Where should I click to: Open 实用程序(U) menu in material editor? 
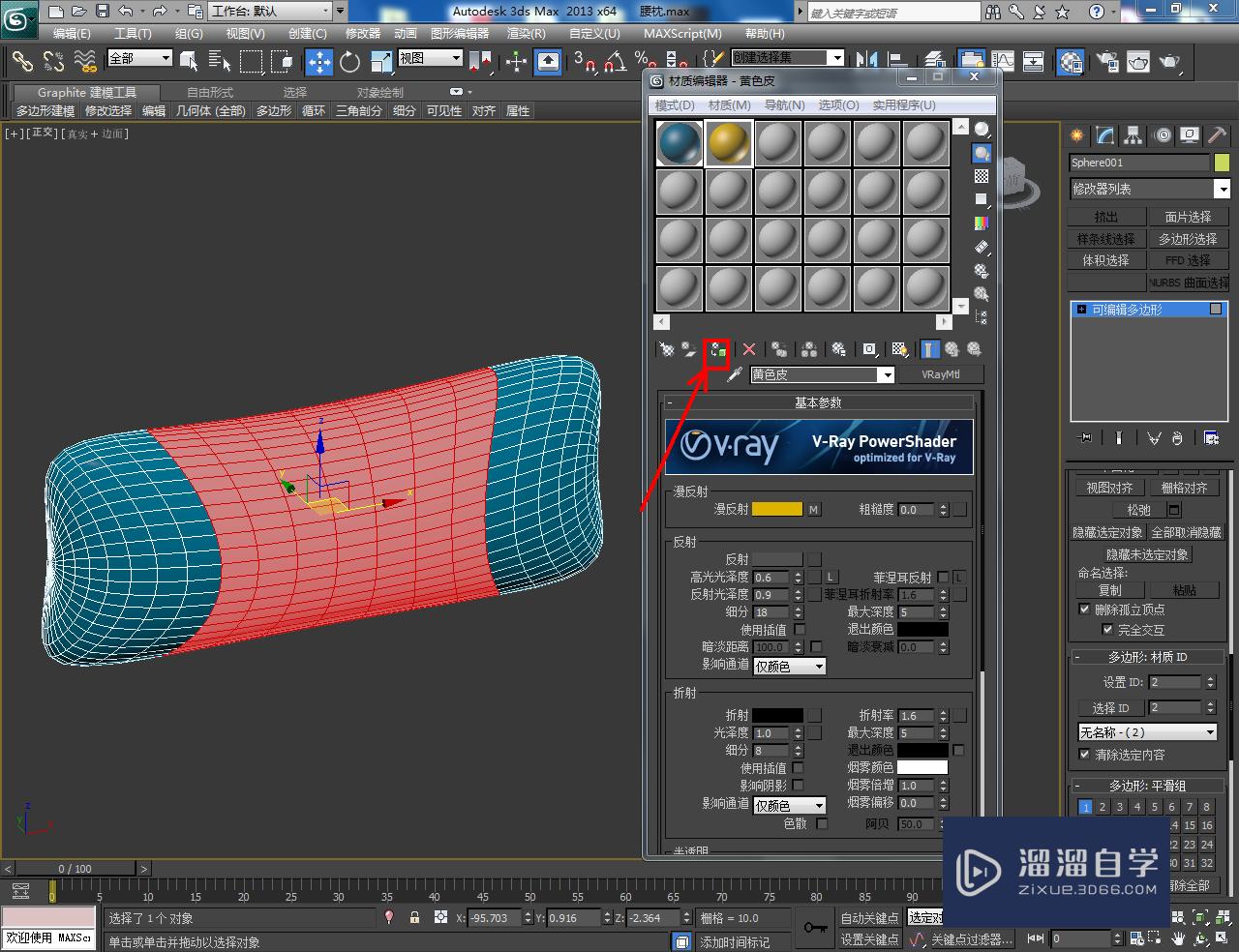[x=904, y=104]
